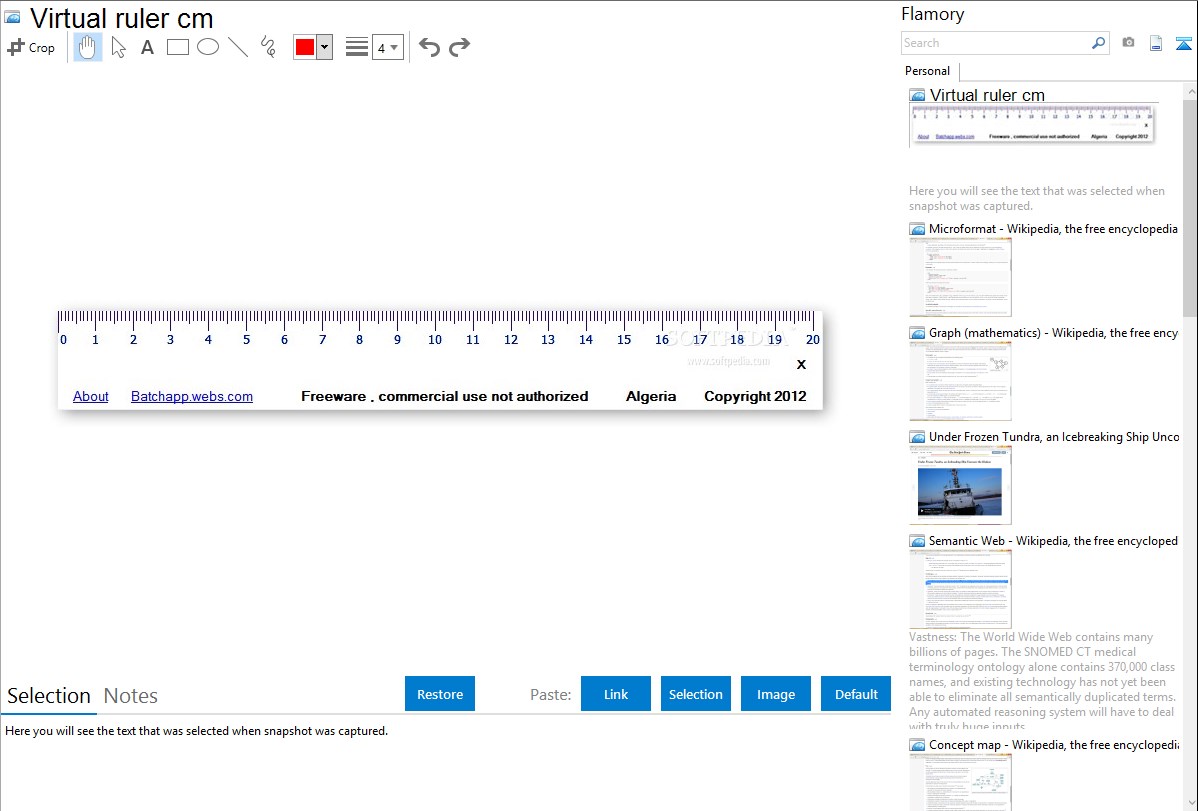Redo the last edit

pos(459,47)
